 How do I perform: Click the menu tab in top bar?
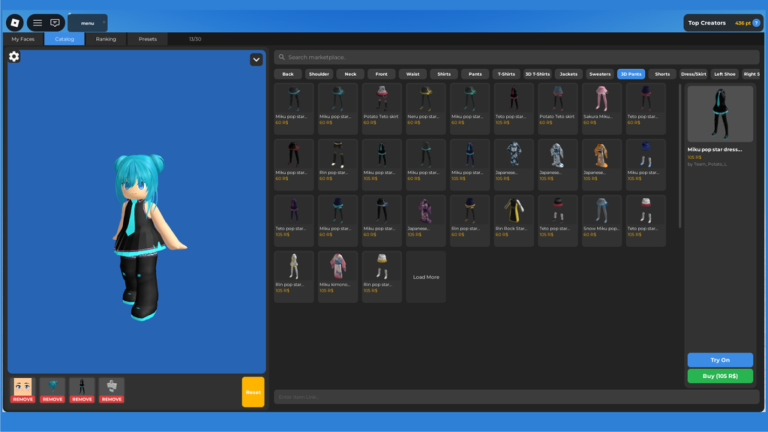click(88, 23)
